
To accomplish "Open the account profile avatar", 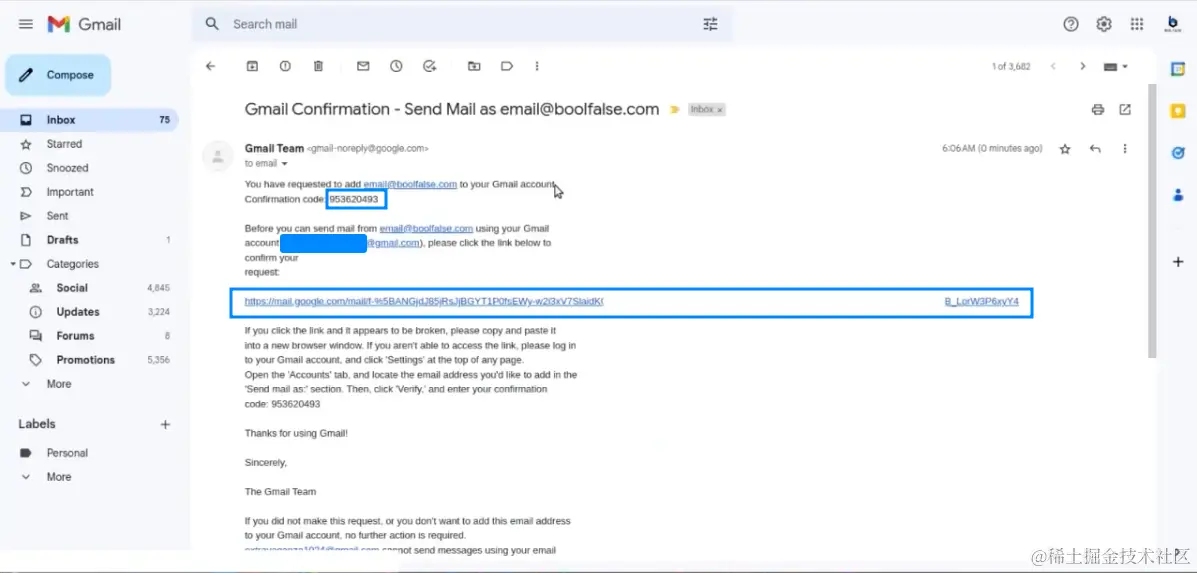I will (x=1172, y=24).
